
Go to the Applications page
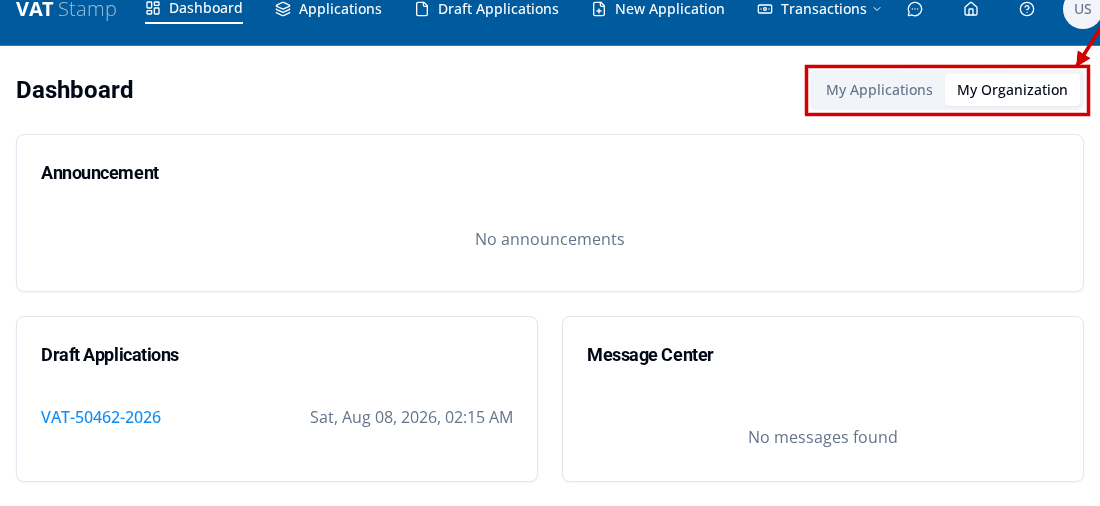328,9
